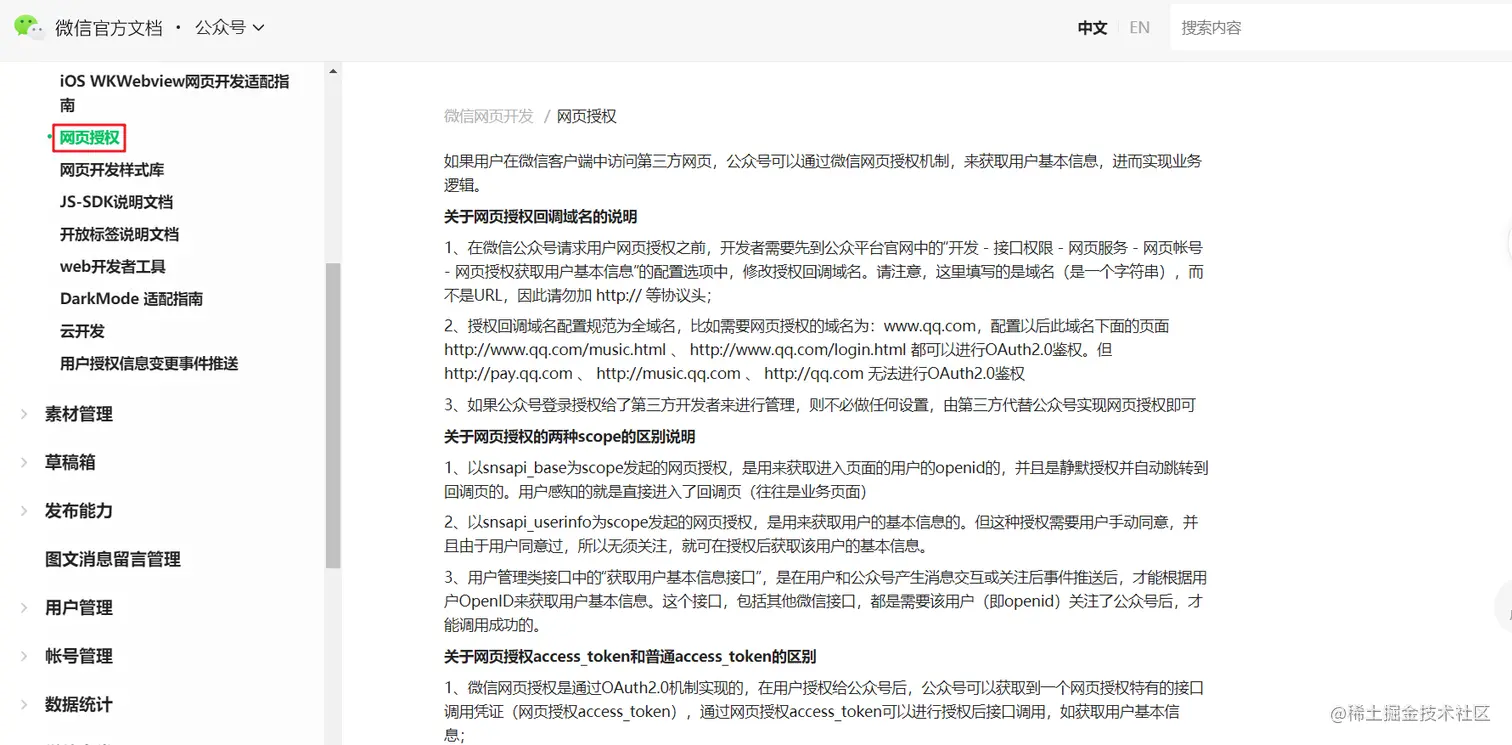Click heading 关于网页授权的两种scope的区别说明
Image resolution: width=1512 pixels, height=745 pixels.
click(570, 437)
